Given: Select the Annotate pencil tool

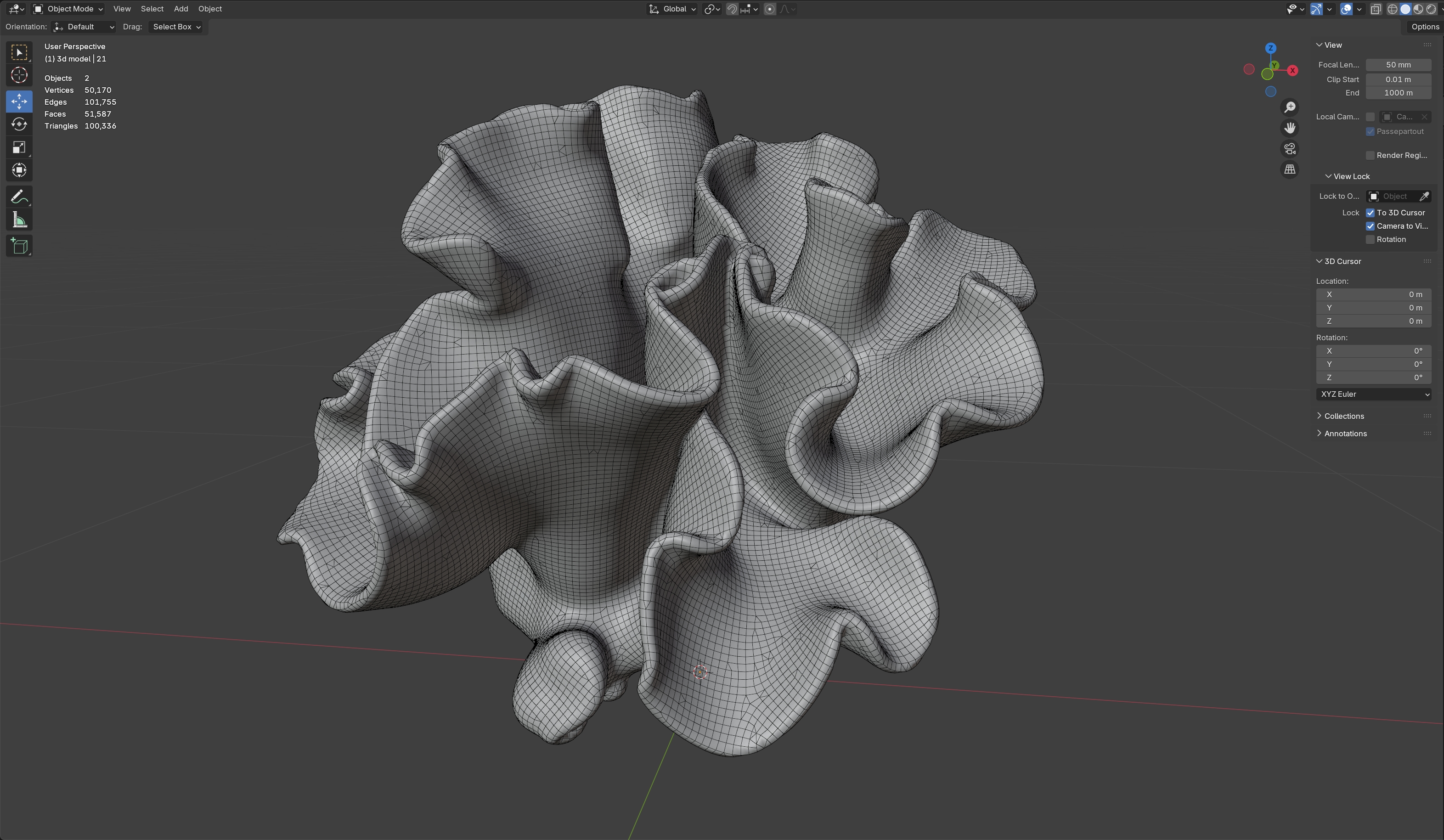Looking at the screenshot, I should (x=19, y=197).
